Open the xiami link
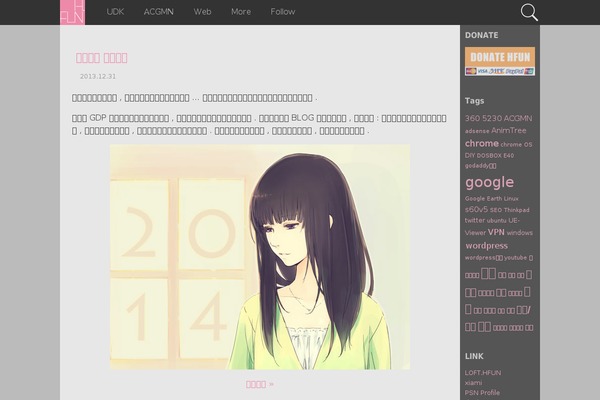 [473, 383]
